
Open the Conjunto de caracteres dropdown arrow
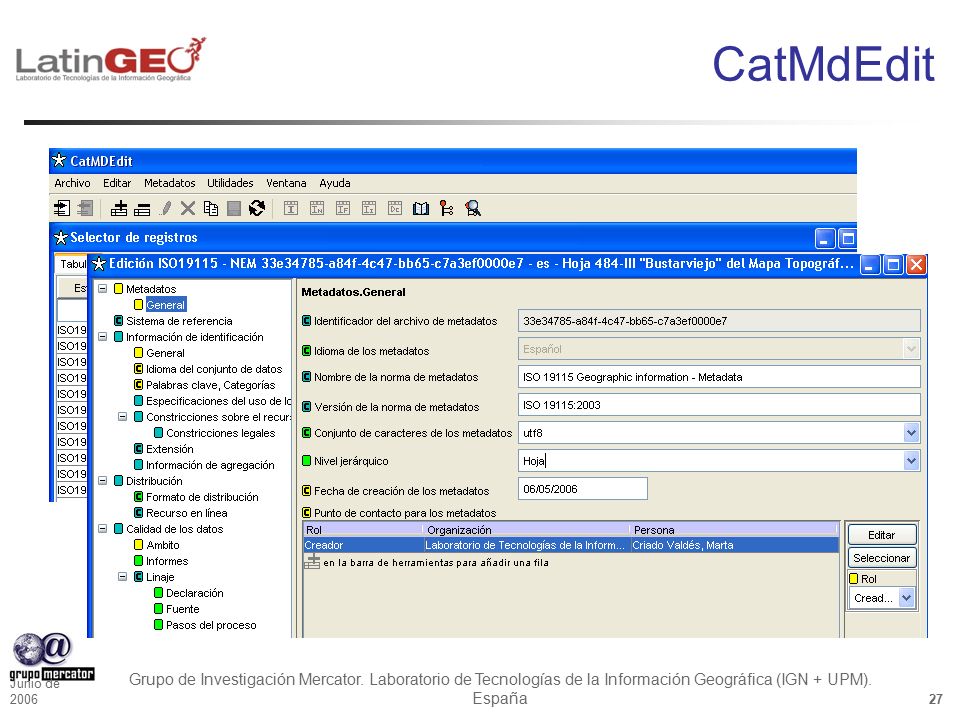point(911,433)
